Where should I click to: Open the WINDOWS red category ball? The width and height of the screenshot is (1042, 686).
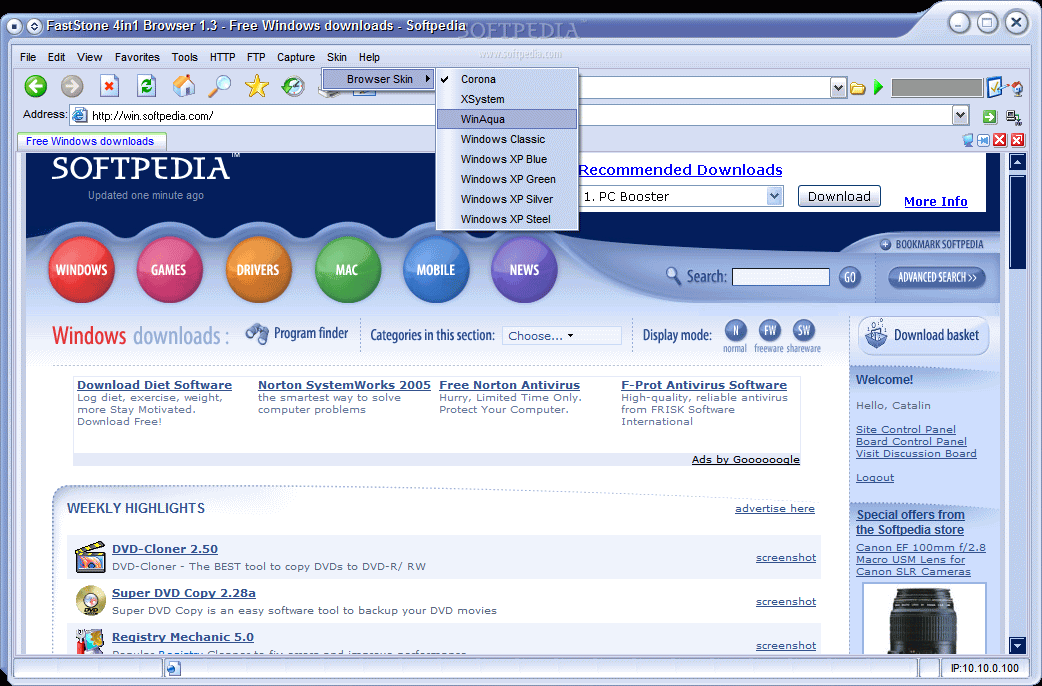81,270
